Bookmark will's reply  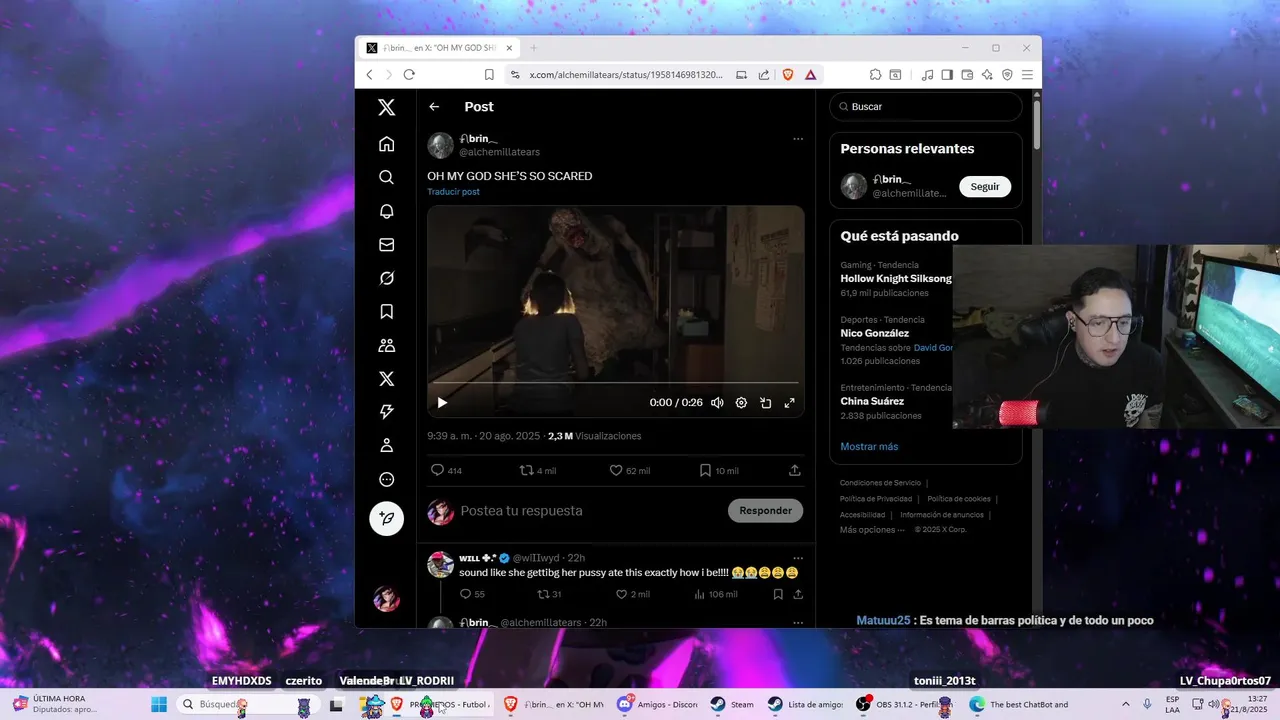(778, 594)
